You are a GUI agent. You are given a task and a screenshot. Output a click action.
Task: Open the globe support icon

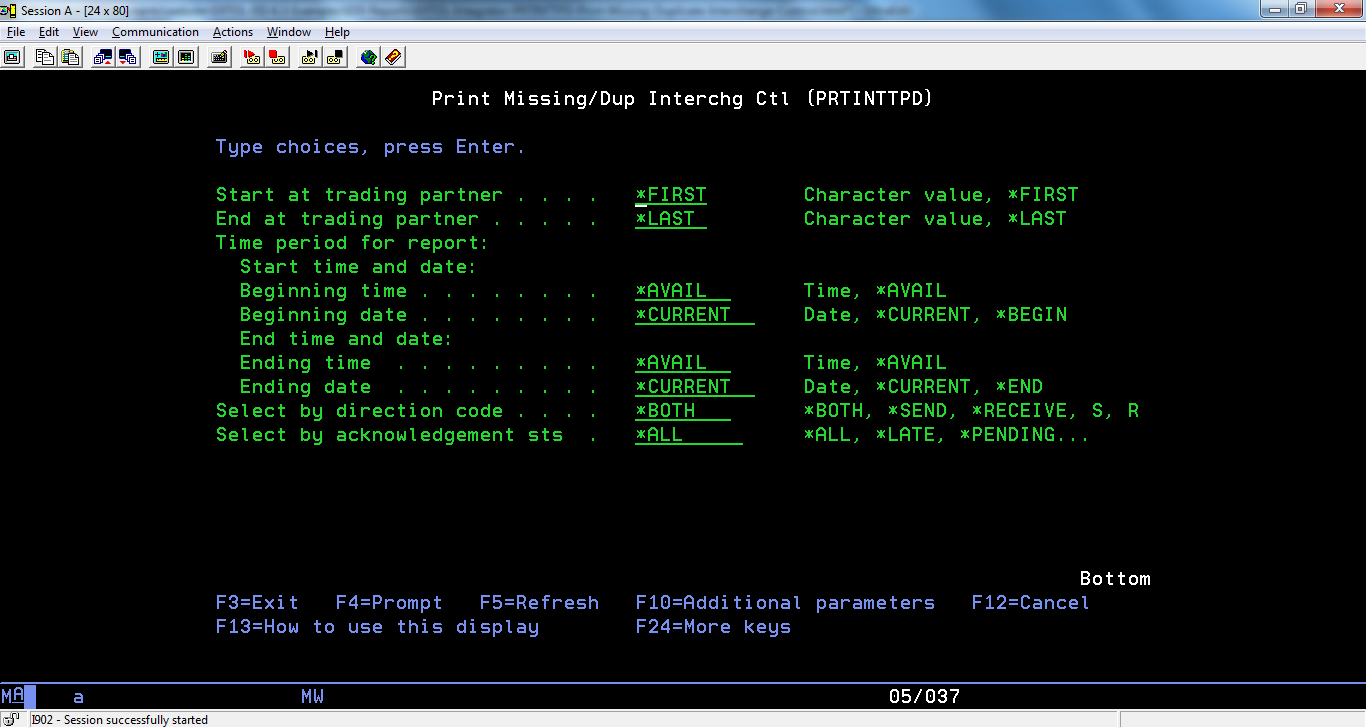tap(368, 57)
